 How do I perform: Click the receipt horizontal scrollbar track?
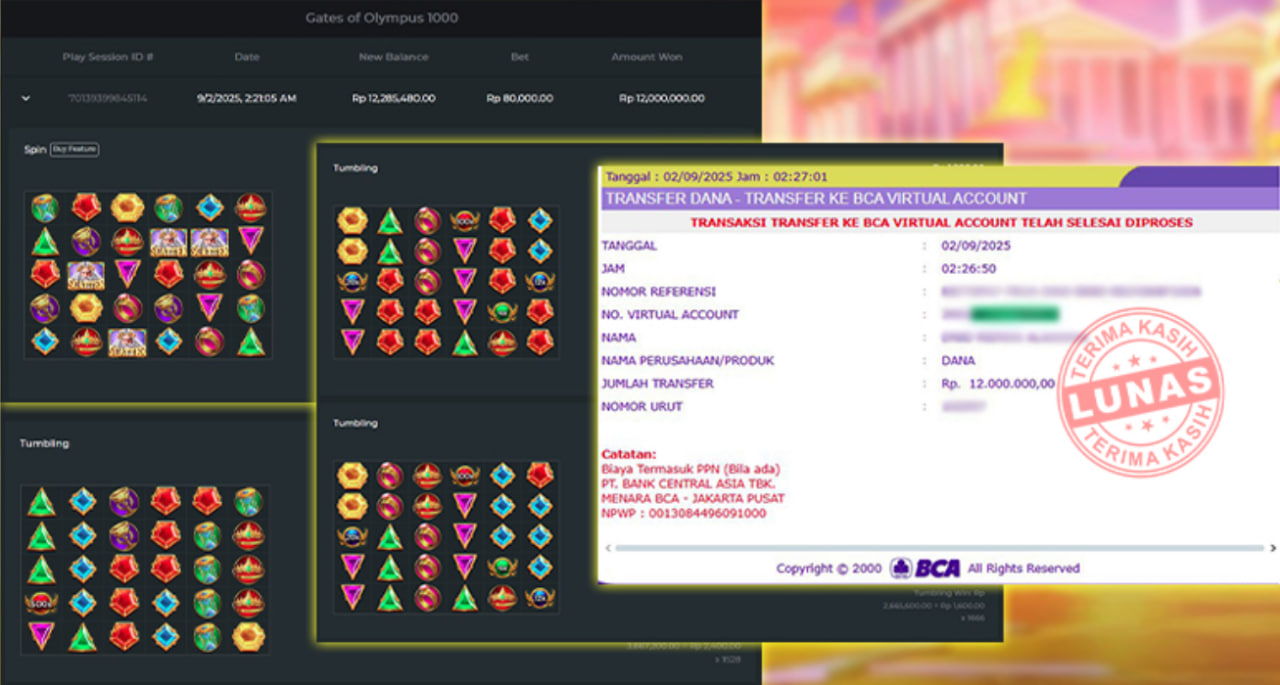(x=940, y=548)
